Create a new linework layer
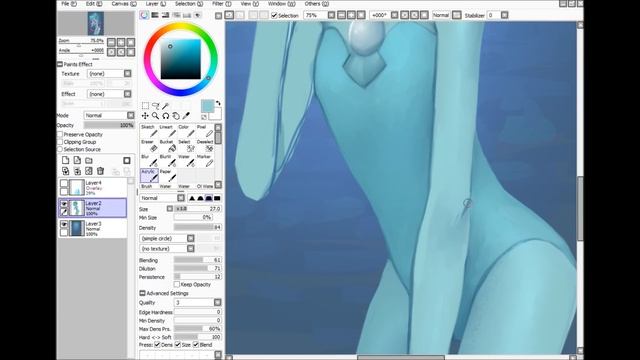This screenshot has width=640, height=360. click(x=77, y=160)
